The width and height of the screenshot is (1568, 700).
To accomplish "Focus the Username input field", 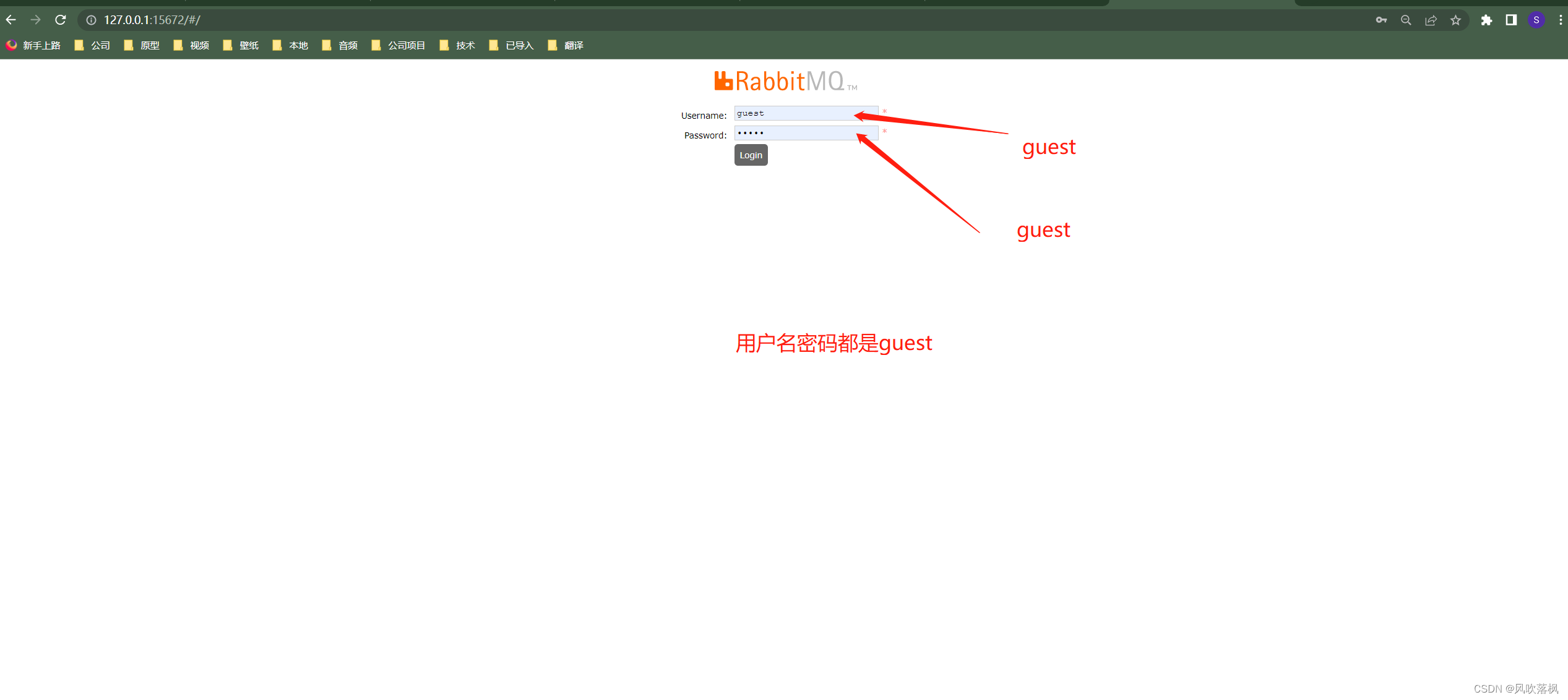I will 806,113.
